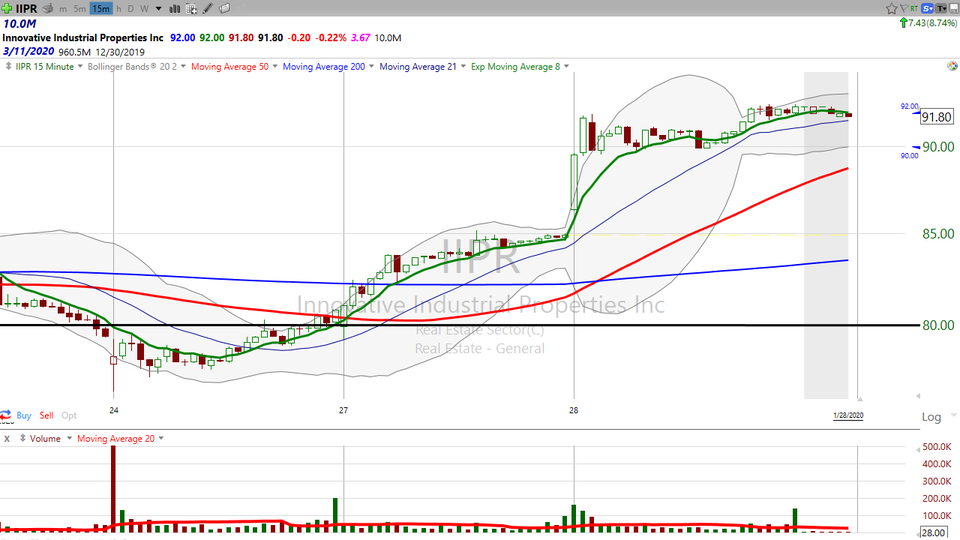The image size is (960, 540).
Task: Click the flag icon at top right
Action: point(904,8)
